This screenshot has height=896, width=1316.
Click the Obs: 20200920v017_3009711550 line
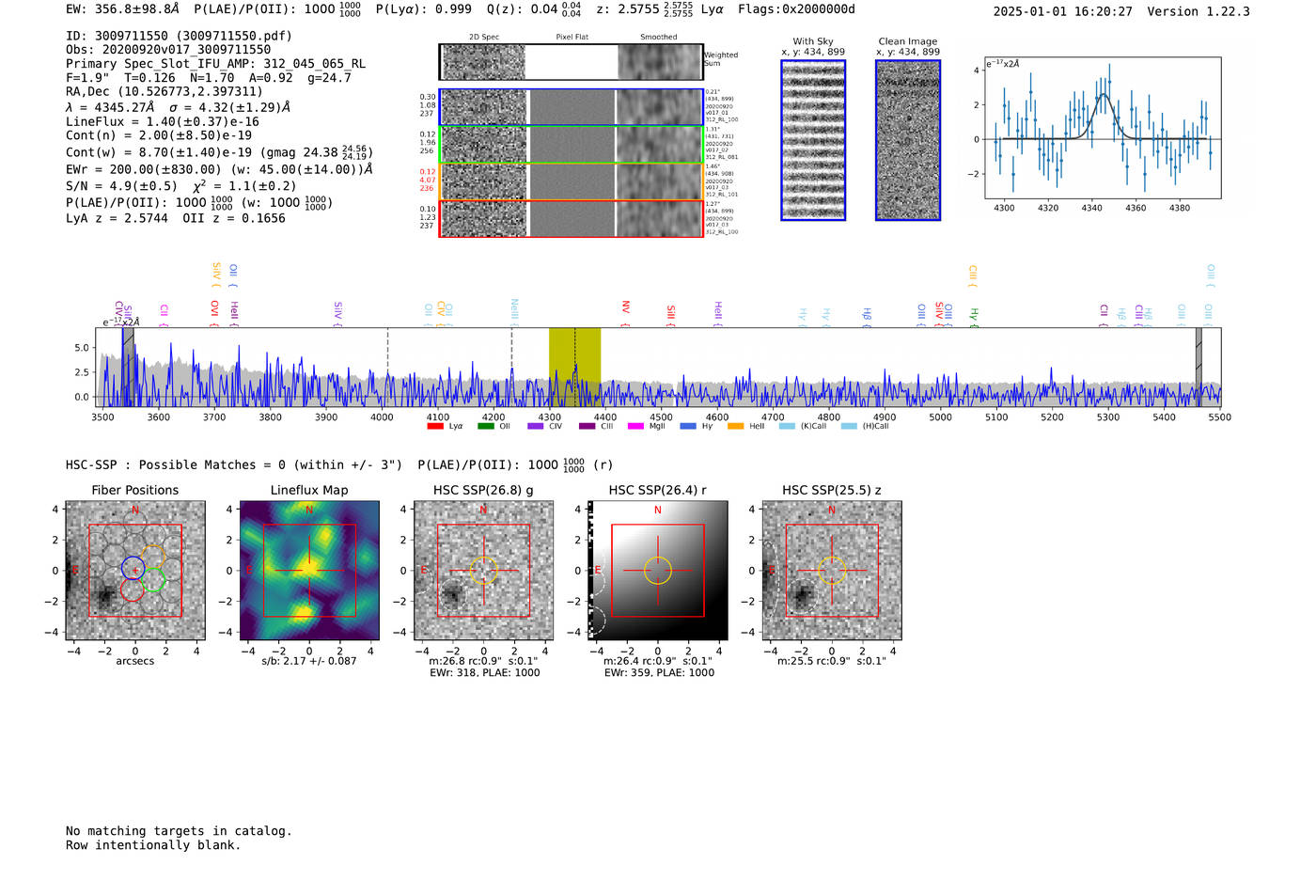pyautogui.click(x=168, y=50)
